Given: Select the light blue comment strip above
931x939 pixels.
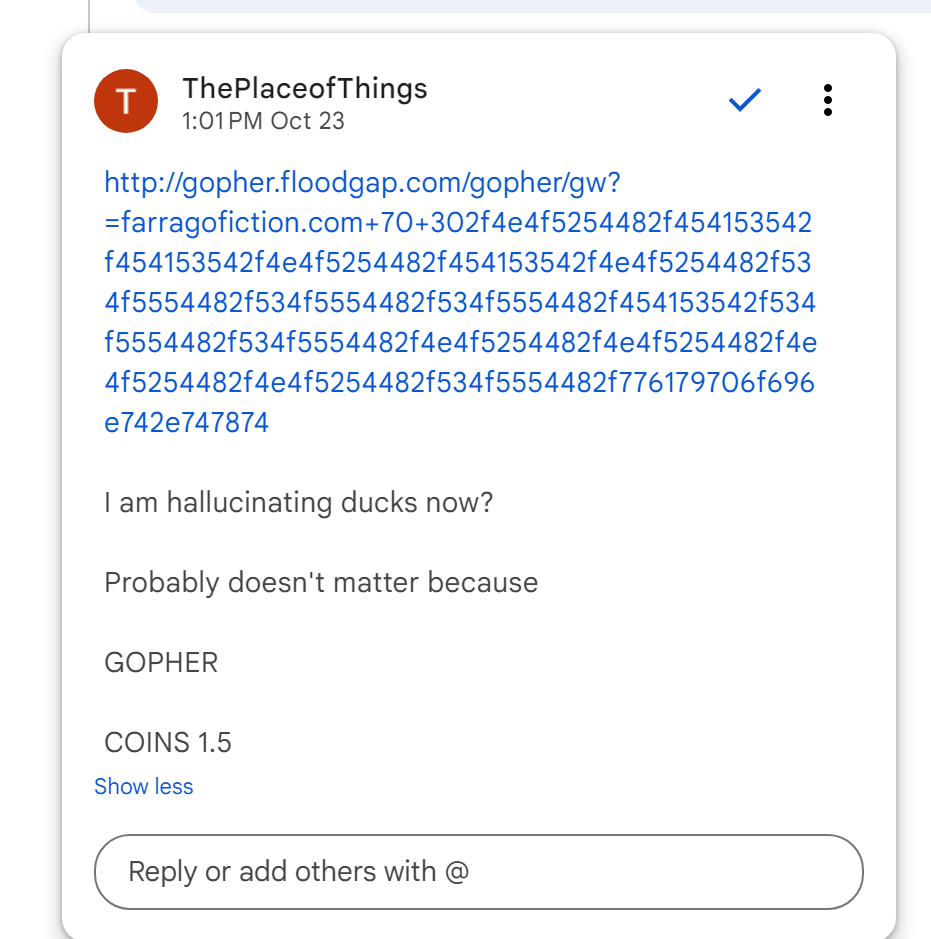Looking at the screenshot, I should (530, 6).
